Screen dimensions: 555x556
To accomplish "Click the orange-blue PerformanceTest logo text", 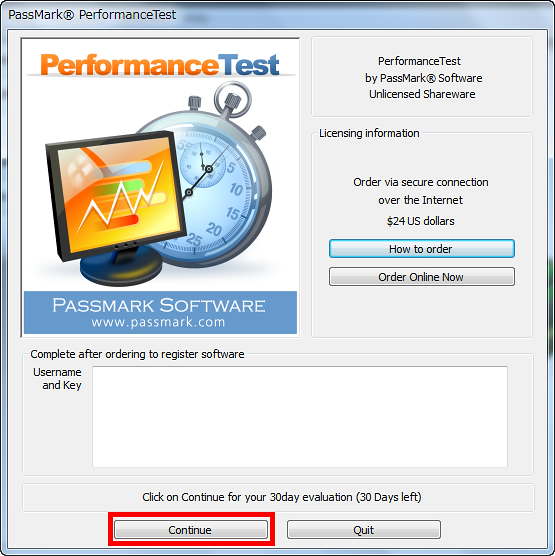I will pyautogui.click(x=160, y=65).
